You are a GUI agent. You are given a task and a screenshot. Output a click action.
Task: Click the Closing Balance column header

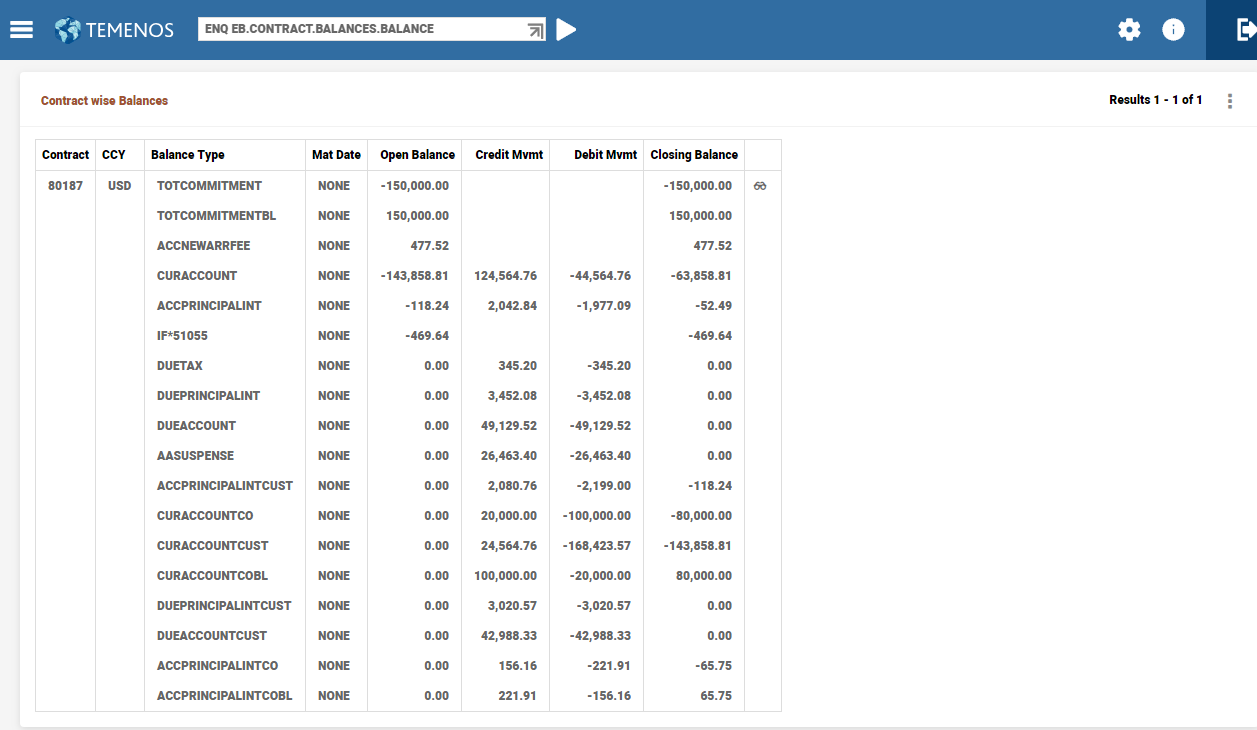[x=694, y=155]
